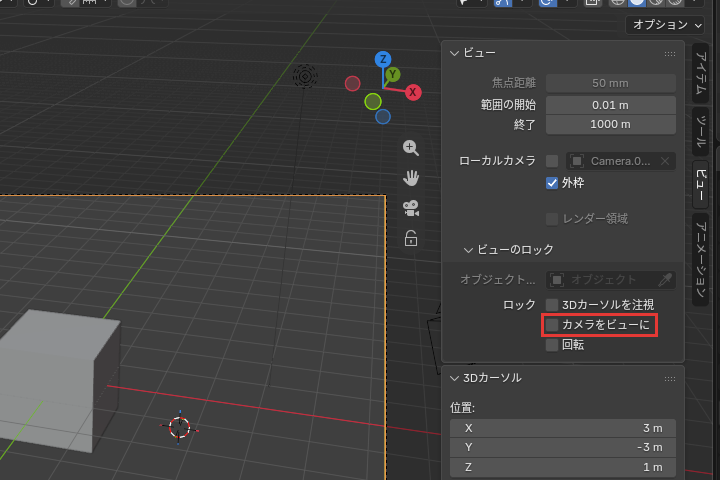Click the eyedropper in the オブジェクト field
The height and width of the screenshot is (480, 720).
point(665,280)
